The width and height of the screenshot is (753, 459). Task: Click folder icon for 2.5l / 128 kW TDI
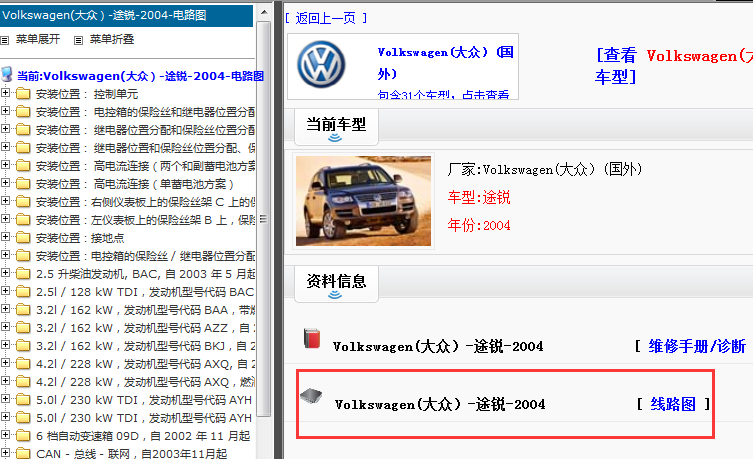coord(23,292)
